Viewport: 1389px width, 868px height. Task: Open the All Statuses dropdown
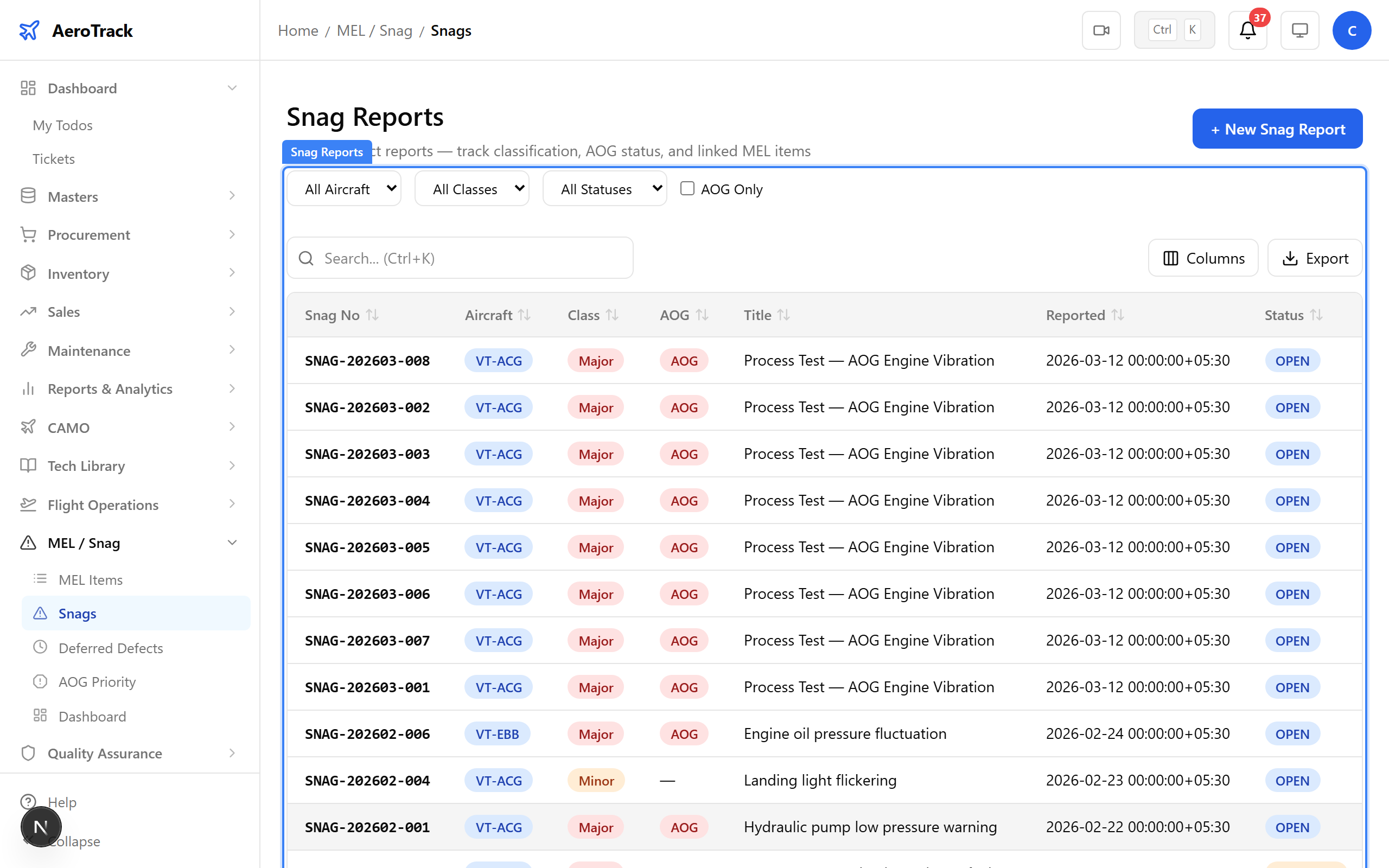[x=604, y=188]
